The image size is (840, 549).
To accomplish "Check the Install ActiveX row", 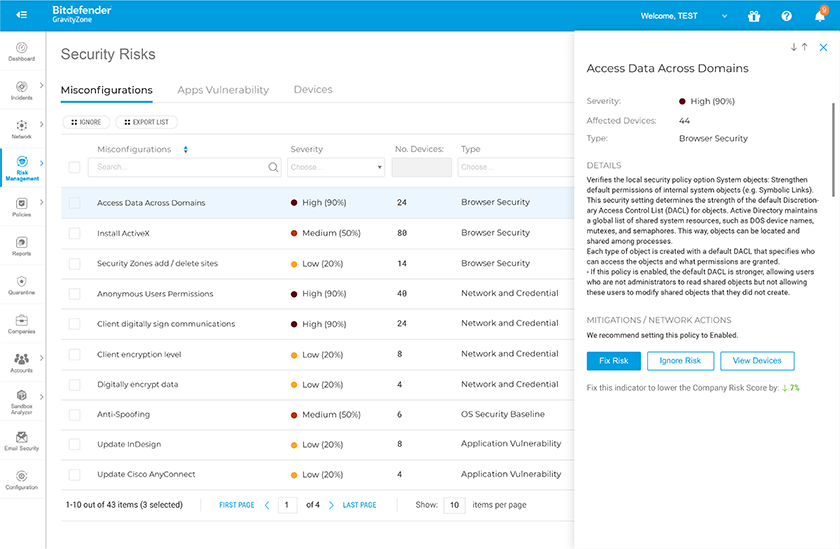I will (74, 234).
